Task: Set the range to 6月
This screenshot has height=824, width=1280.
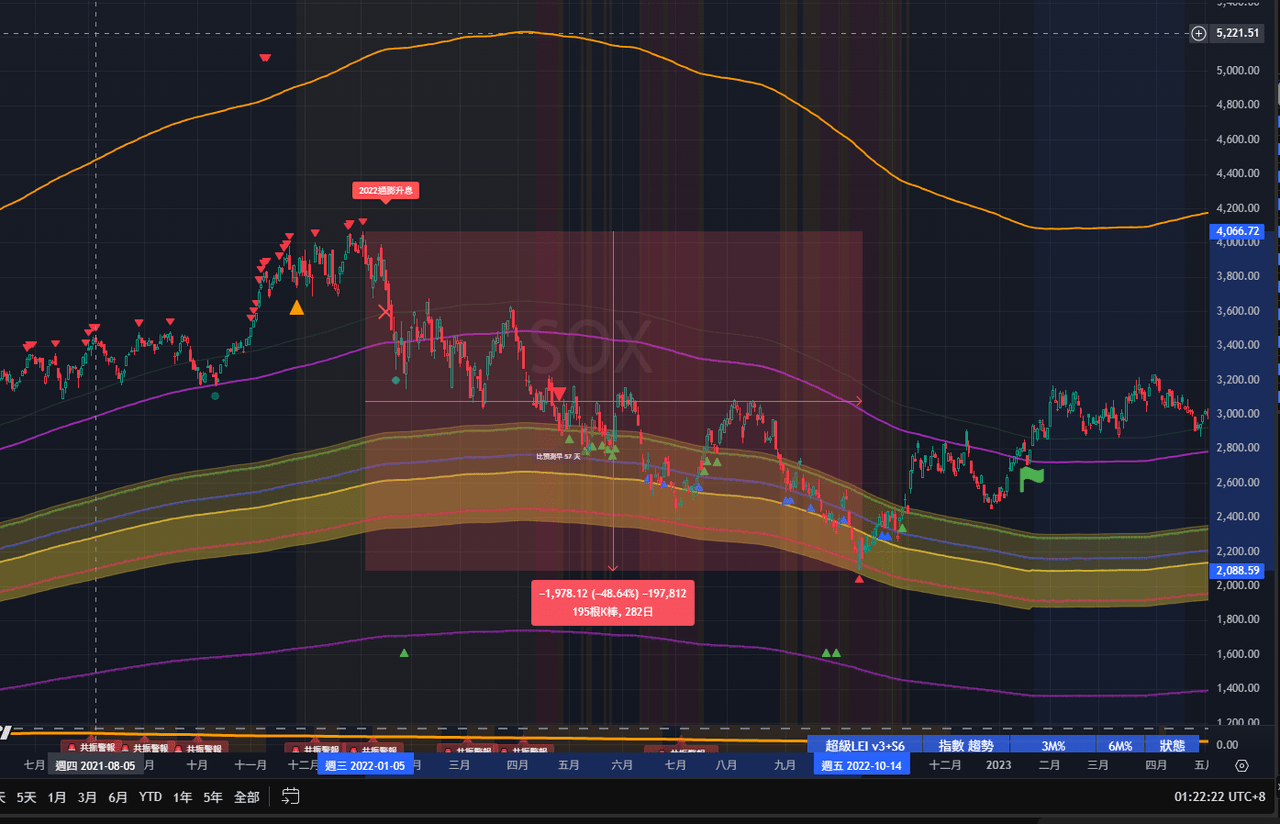Action: point(118,797)
